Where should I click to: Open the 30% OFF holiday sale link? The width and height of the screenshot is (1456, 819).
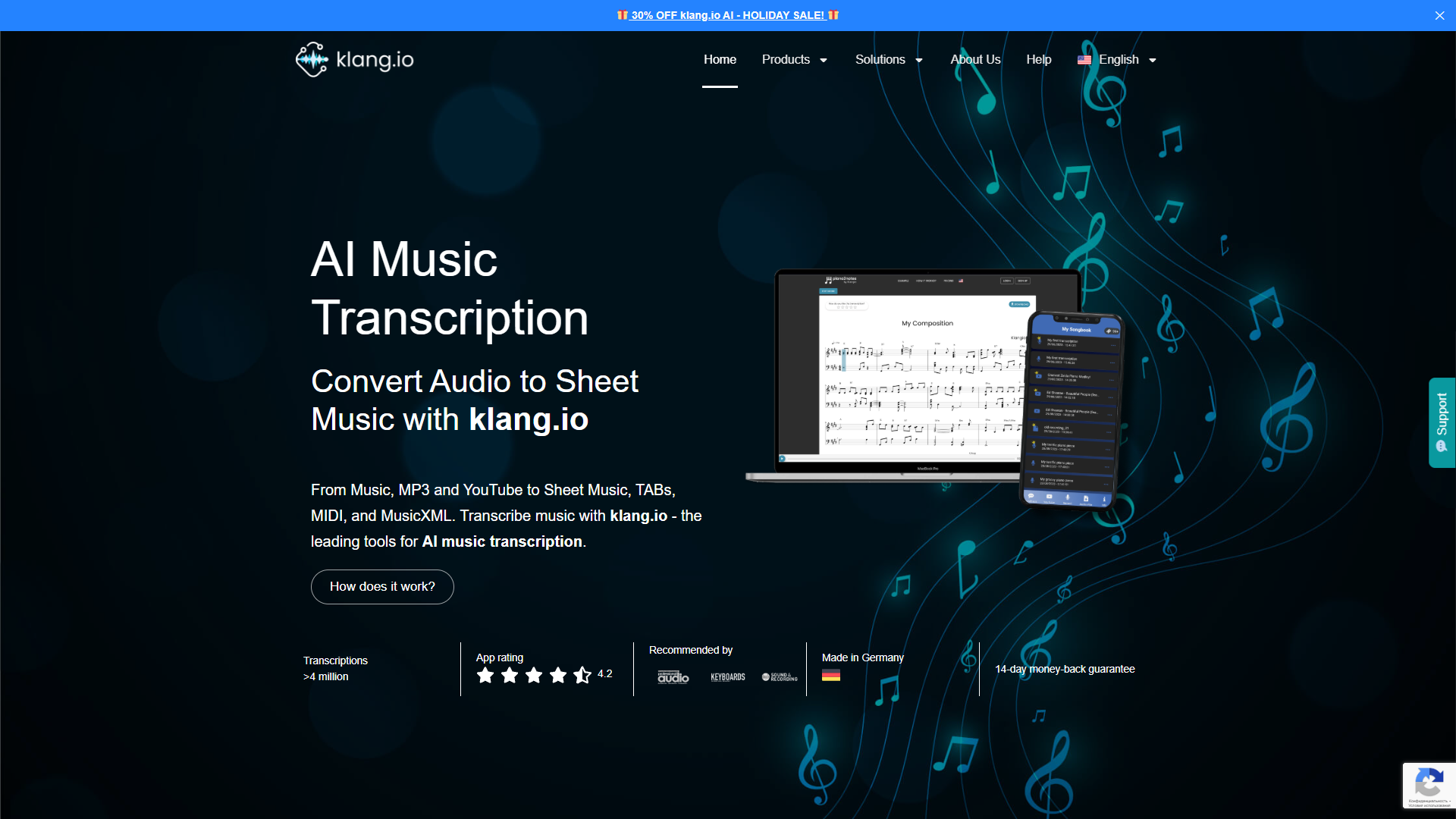tap(728, 15)
